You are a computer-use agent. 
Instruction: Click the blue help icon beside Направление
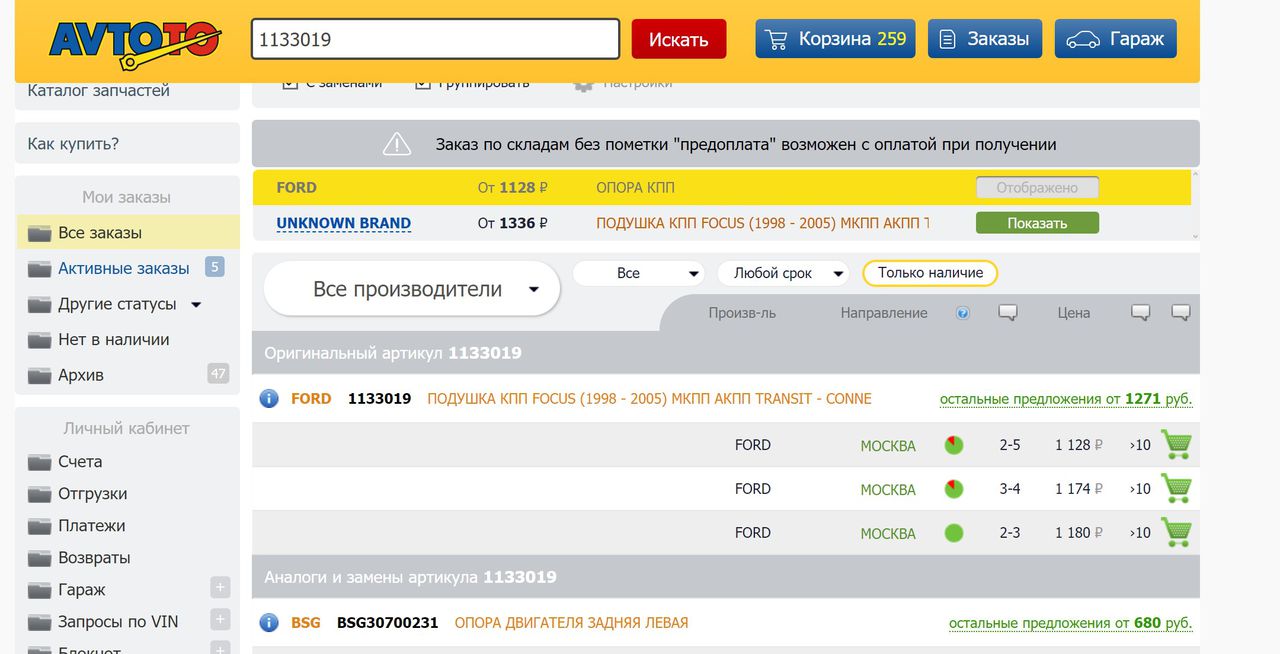tap(962, 313)
